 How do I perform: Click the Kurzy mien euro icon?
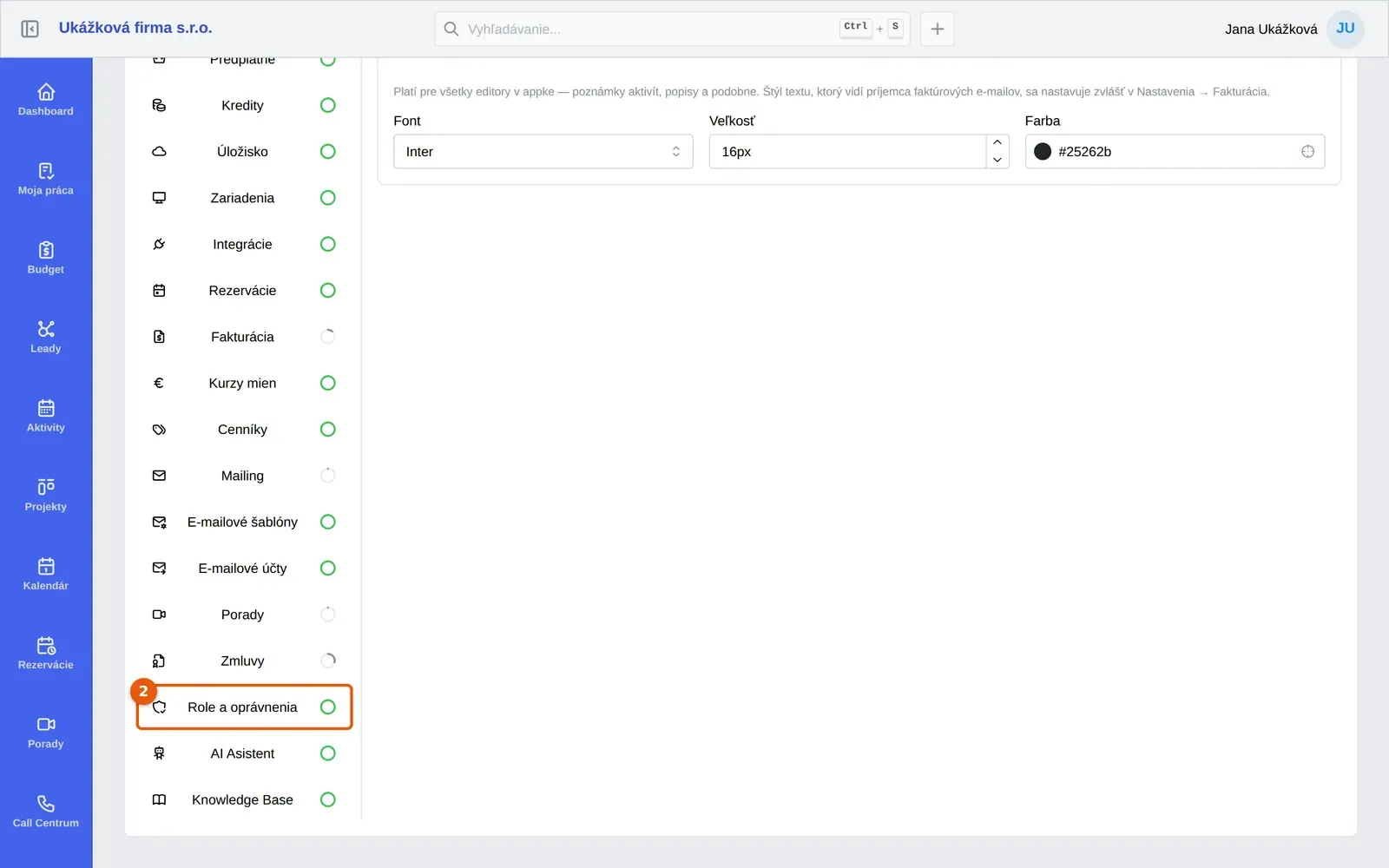[159, 383]
